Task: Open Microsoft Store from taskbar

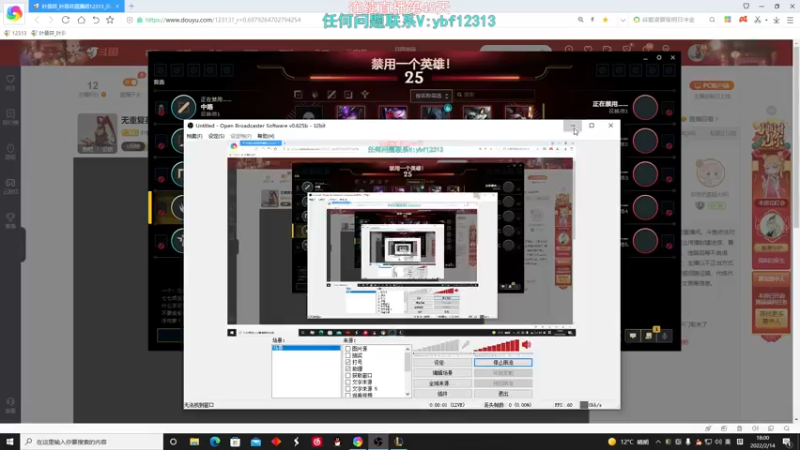Action: coord(235,442)
